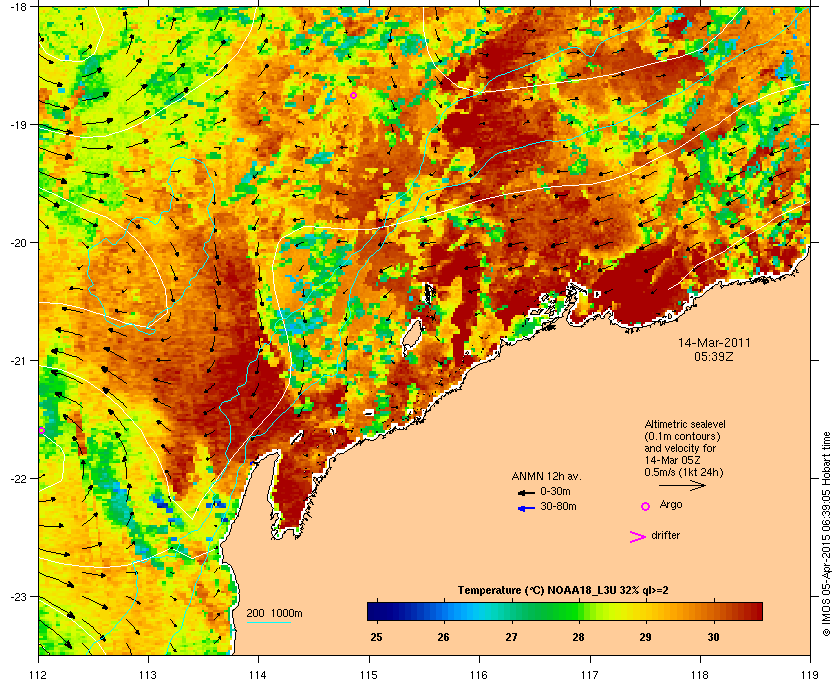Screen dimensions: 840x680
Task: Click the magenta Argo circle in the legend
Action: (646, 506)
